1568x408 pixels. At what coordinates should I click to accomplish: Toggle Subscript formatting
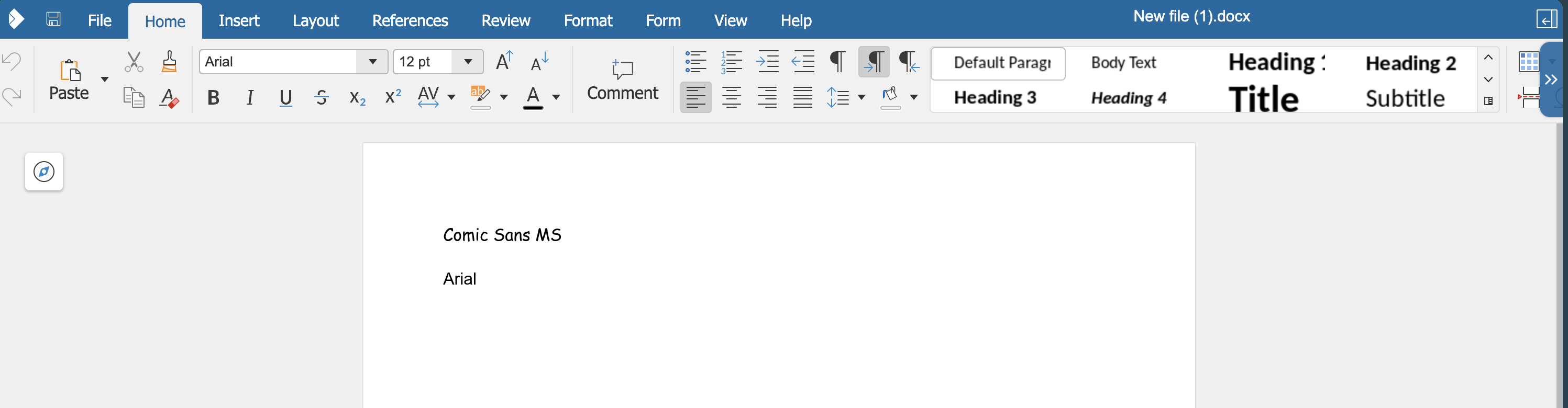pos(357,97)
